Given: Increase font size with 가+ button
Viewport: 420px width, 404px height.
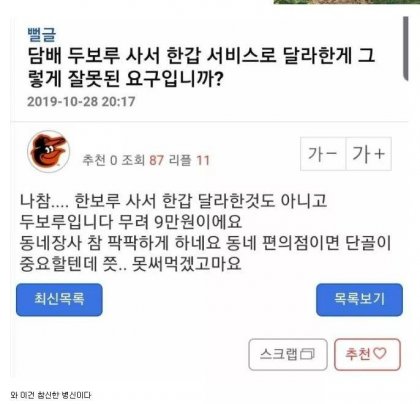Looking at the screenshot, I should (369, 154).
